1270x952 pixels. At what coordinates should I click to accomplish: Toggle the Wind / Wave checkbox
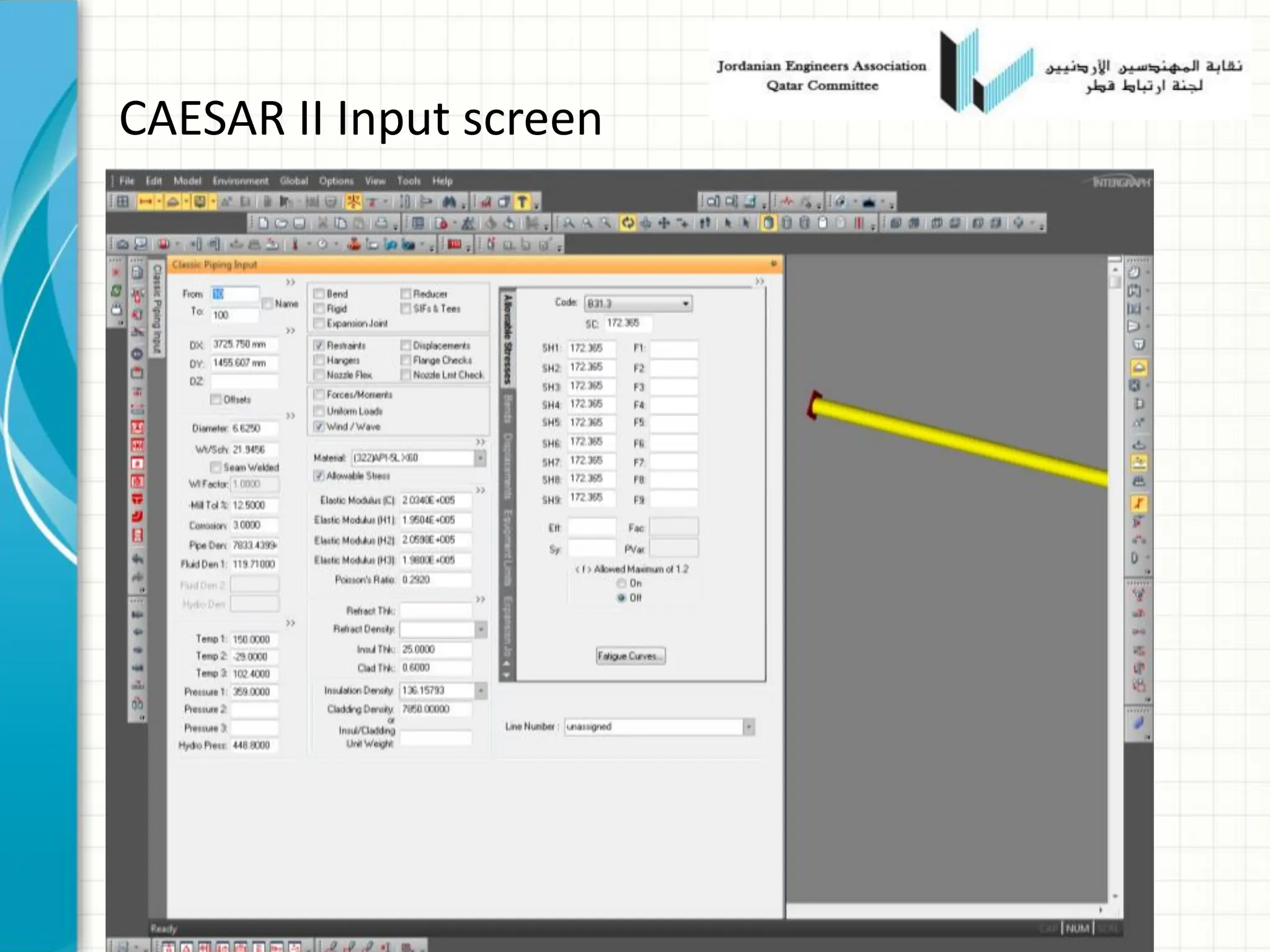coord(319,426)
